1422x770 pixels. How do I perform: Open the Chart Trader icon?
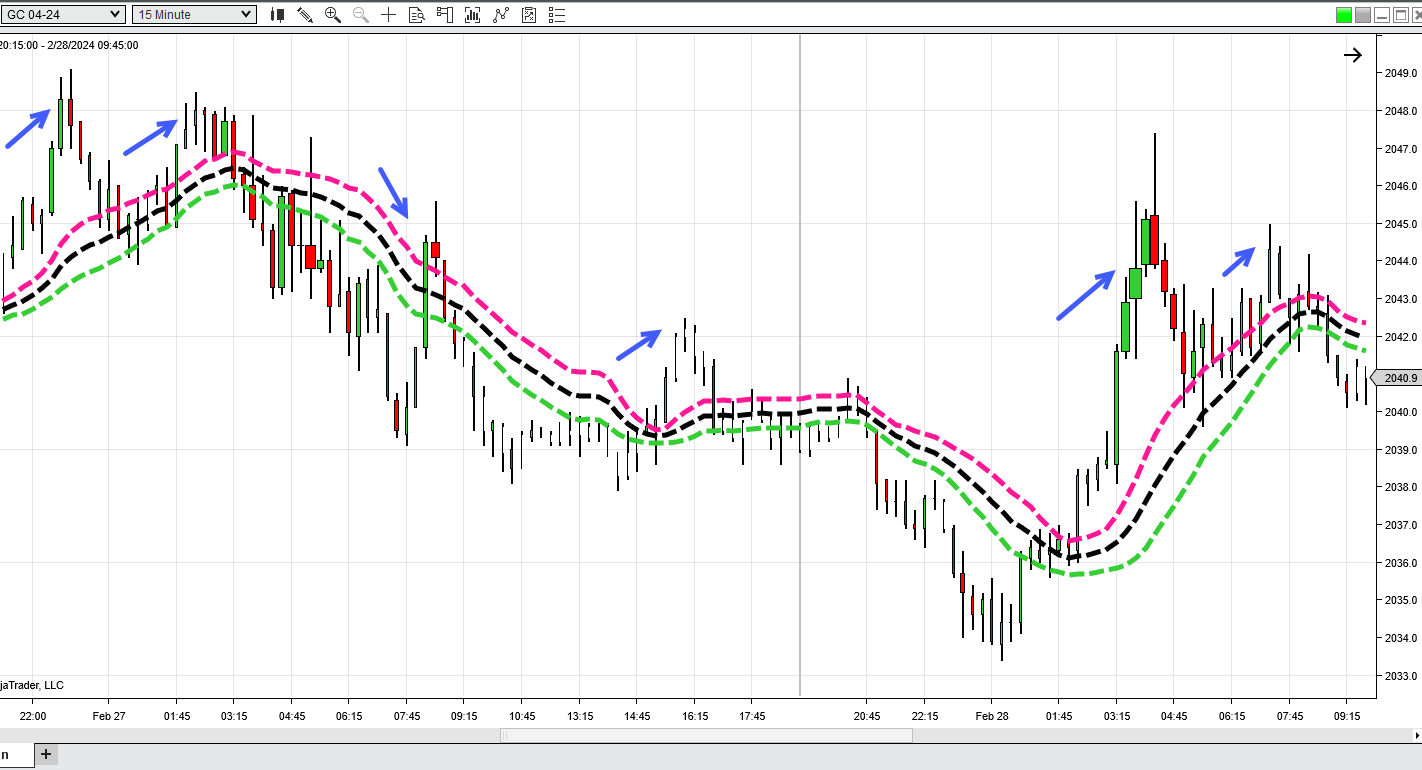pyautogui.click(x=445, y=15)
